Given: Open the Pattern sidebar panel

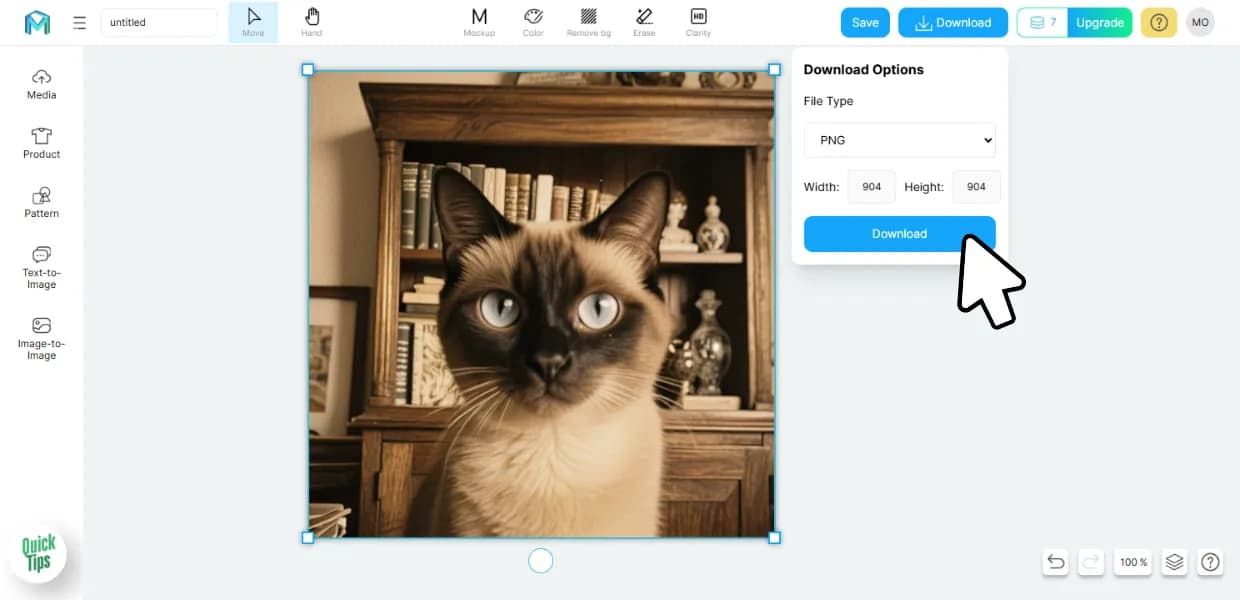Looking at the screenshot, I should (x=42, y=202).
